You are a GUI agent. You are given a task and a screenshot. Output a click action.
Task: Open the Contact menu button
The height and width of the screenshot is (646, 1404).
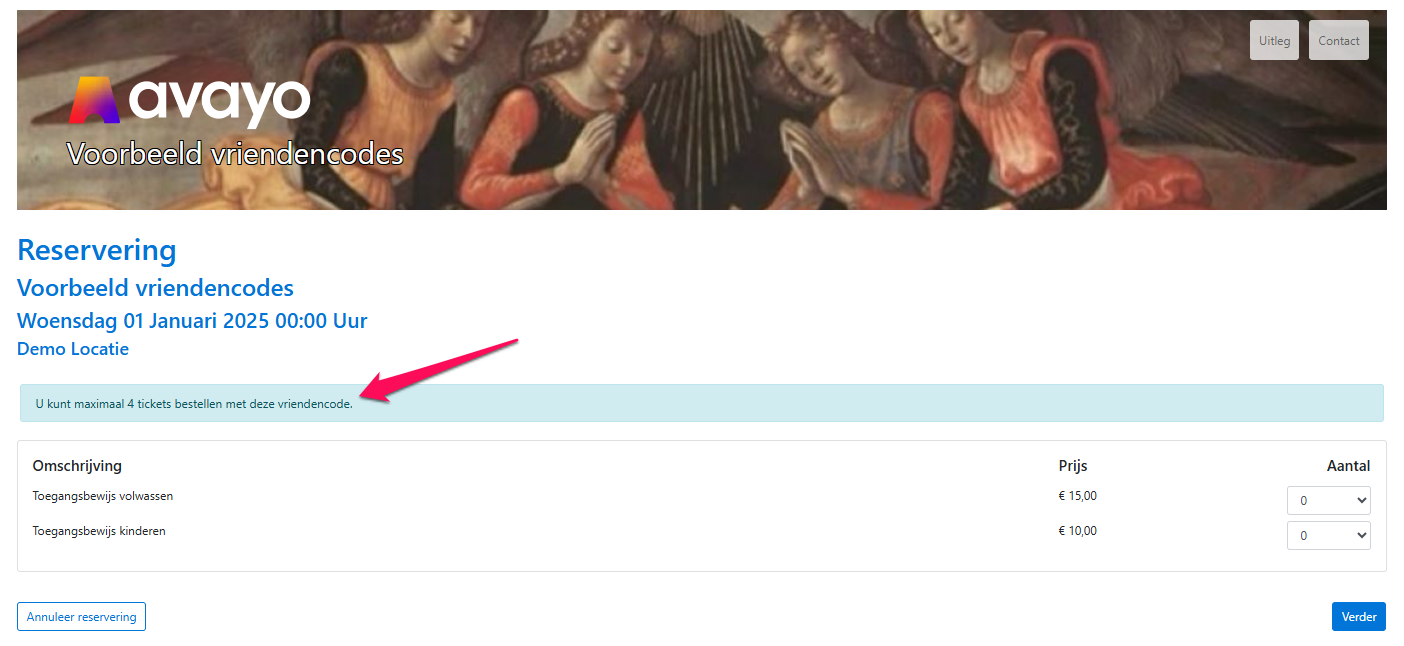[x=1339, y=41]
